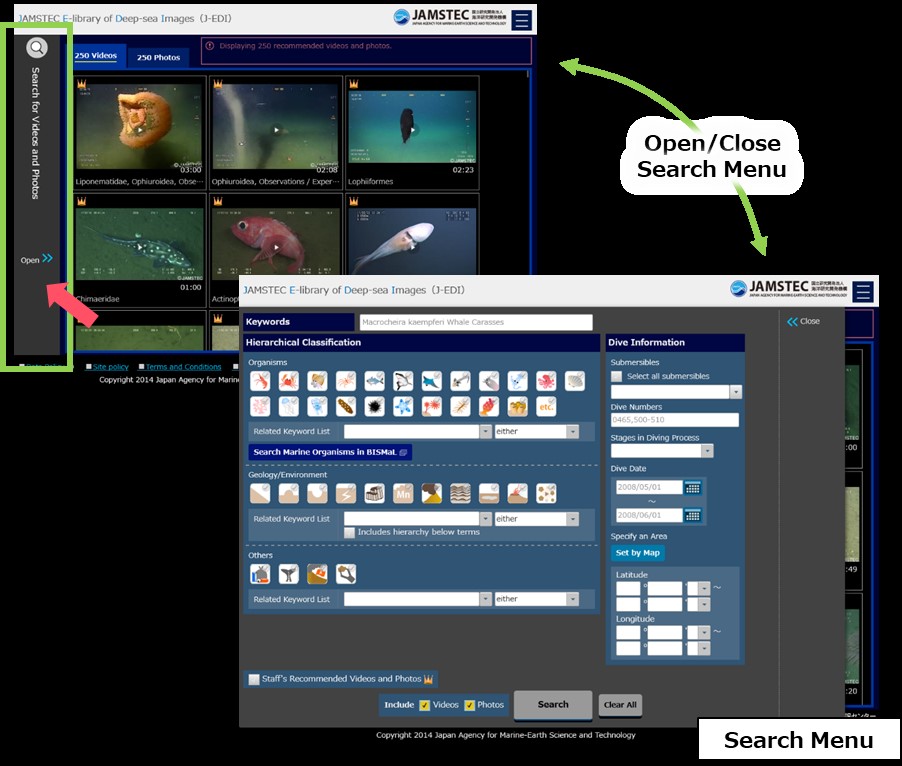902x766 pixels.
Task: Click the Keywords input field
Action: 476,323
